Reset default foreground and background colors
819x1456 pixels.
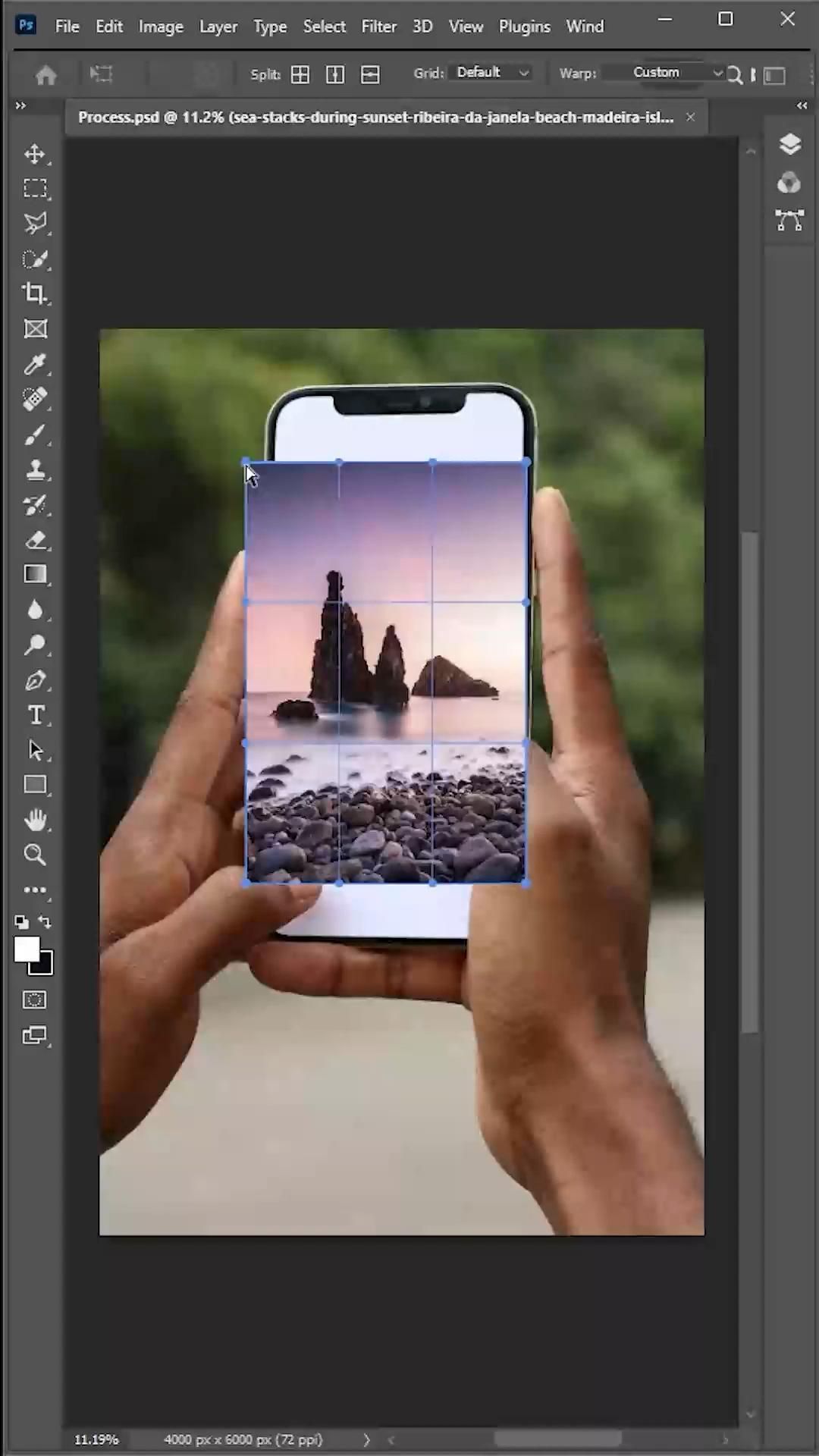tap(21, 922)
